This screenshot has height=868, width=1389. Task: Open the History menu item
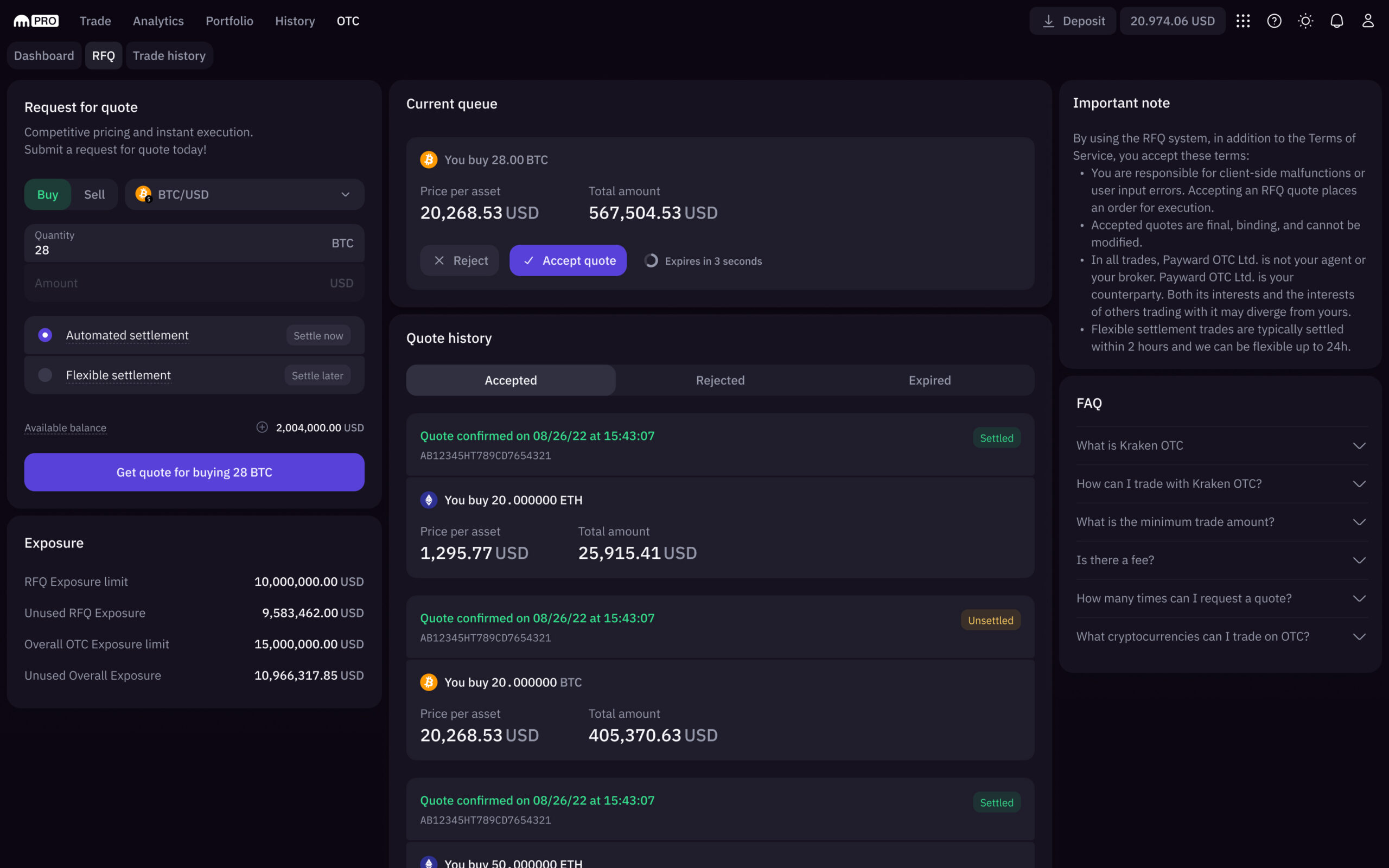coord(295,21)
